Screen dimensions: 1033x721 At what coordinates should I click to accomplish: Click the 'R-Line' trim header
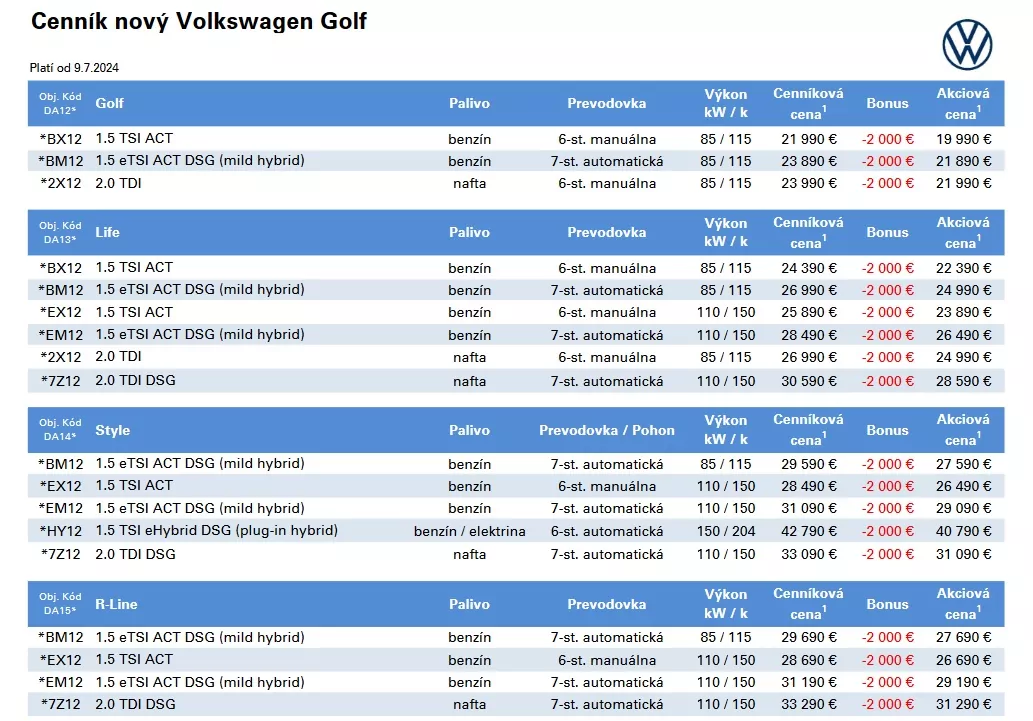(116, 604)
